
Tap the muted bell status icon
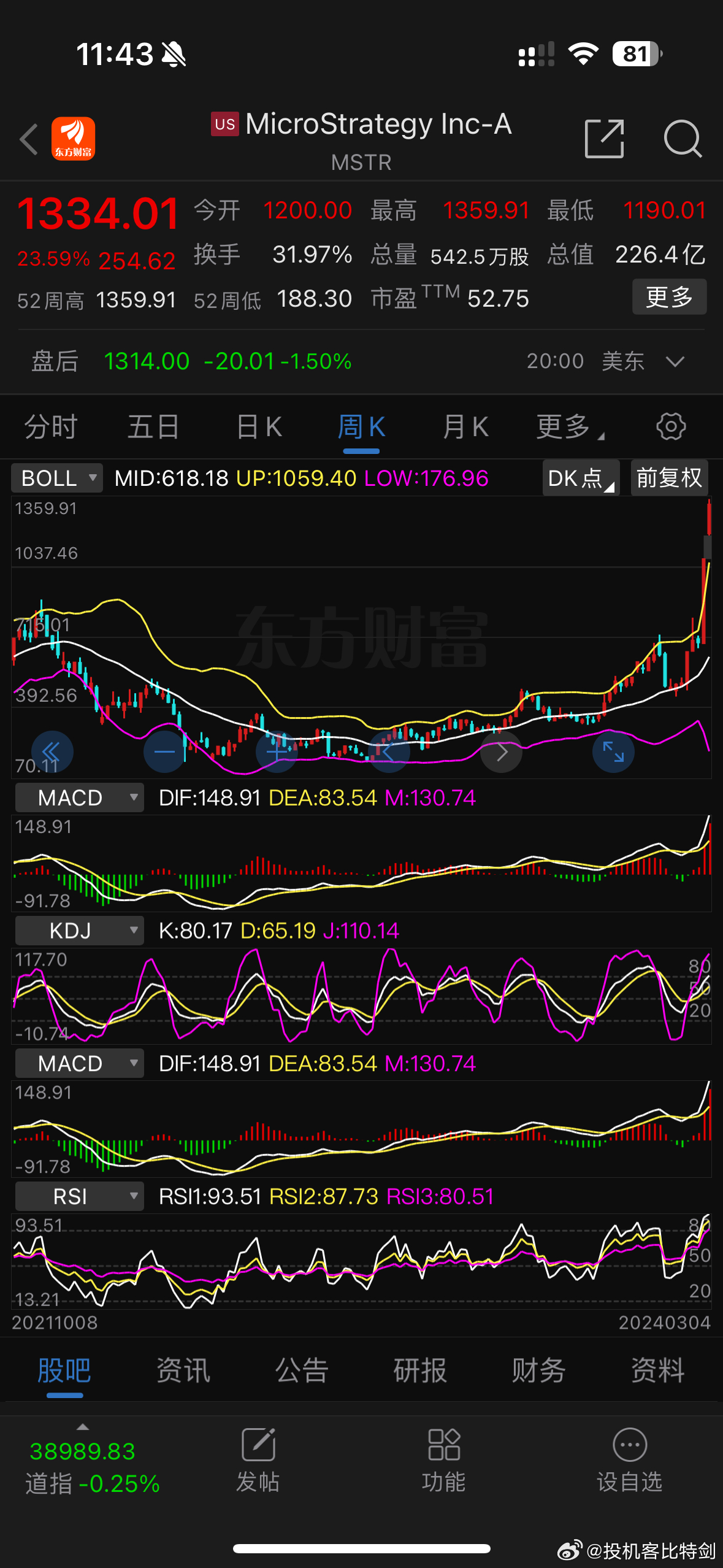[174, 55]
